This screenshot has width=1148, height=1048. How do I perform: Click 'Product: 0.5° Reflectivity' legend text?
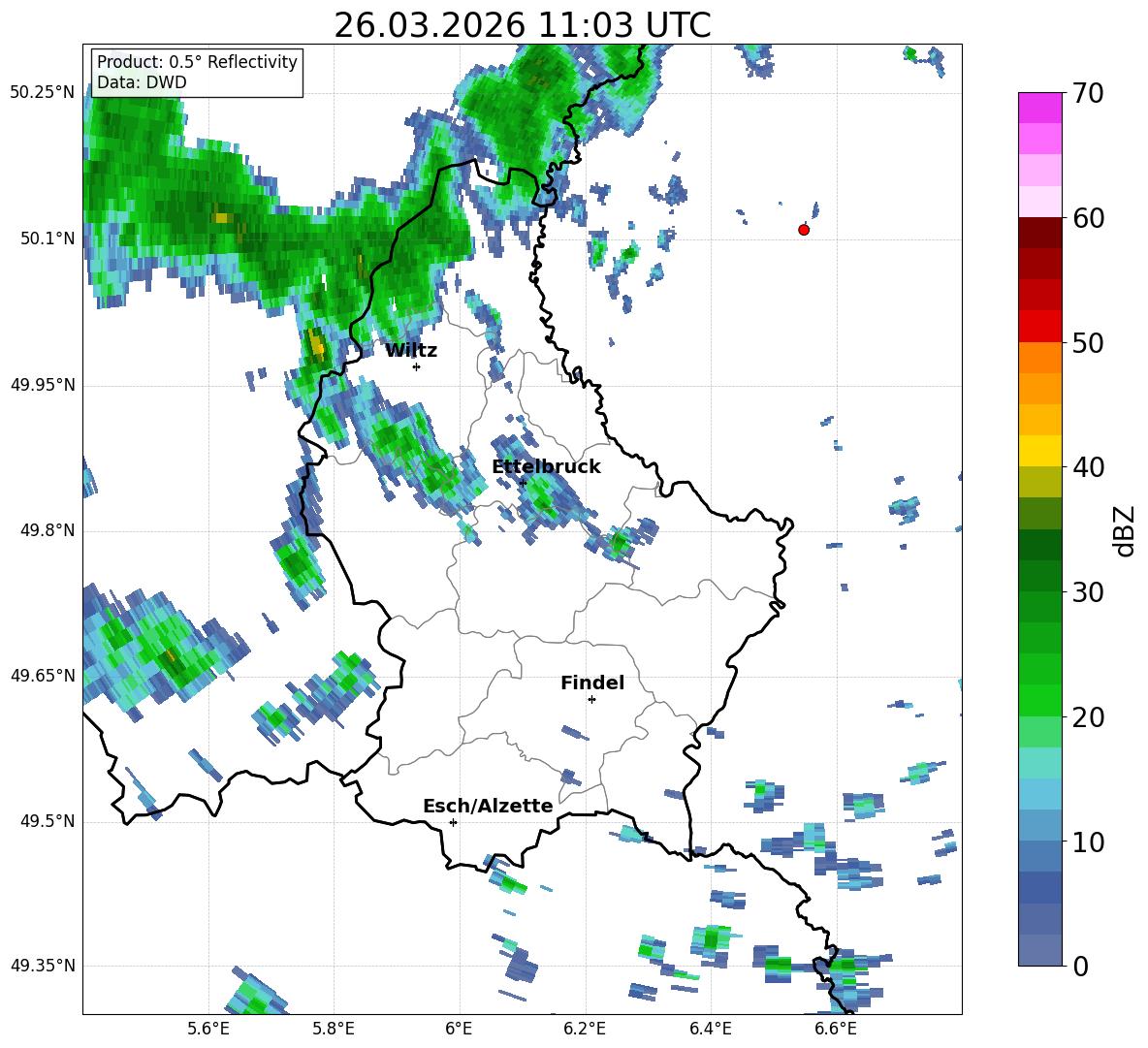click(x=197, y=62)
